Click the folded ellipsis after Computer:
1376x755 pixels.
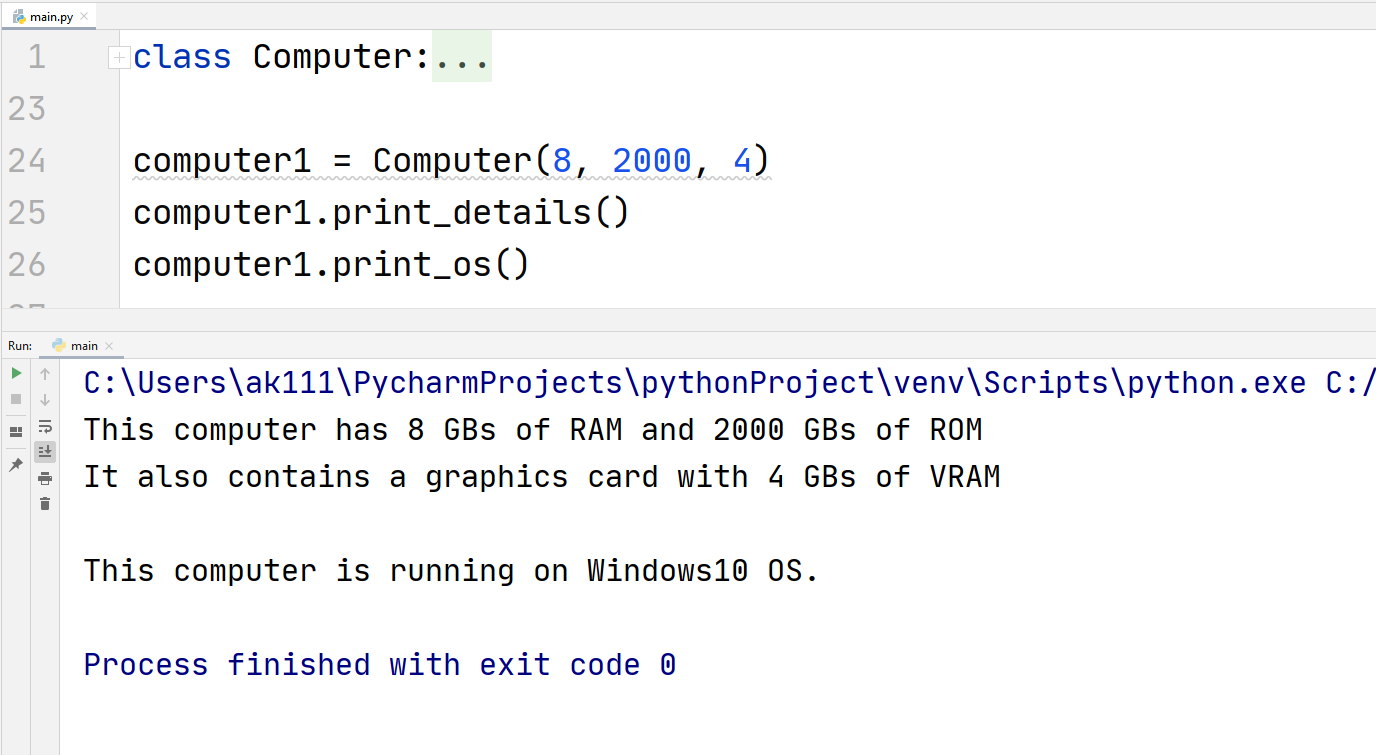pyautogui.click(x=462, y=57)
